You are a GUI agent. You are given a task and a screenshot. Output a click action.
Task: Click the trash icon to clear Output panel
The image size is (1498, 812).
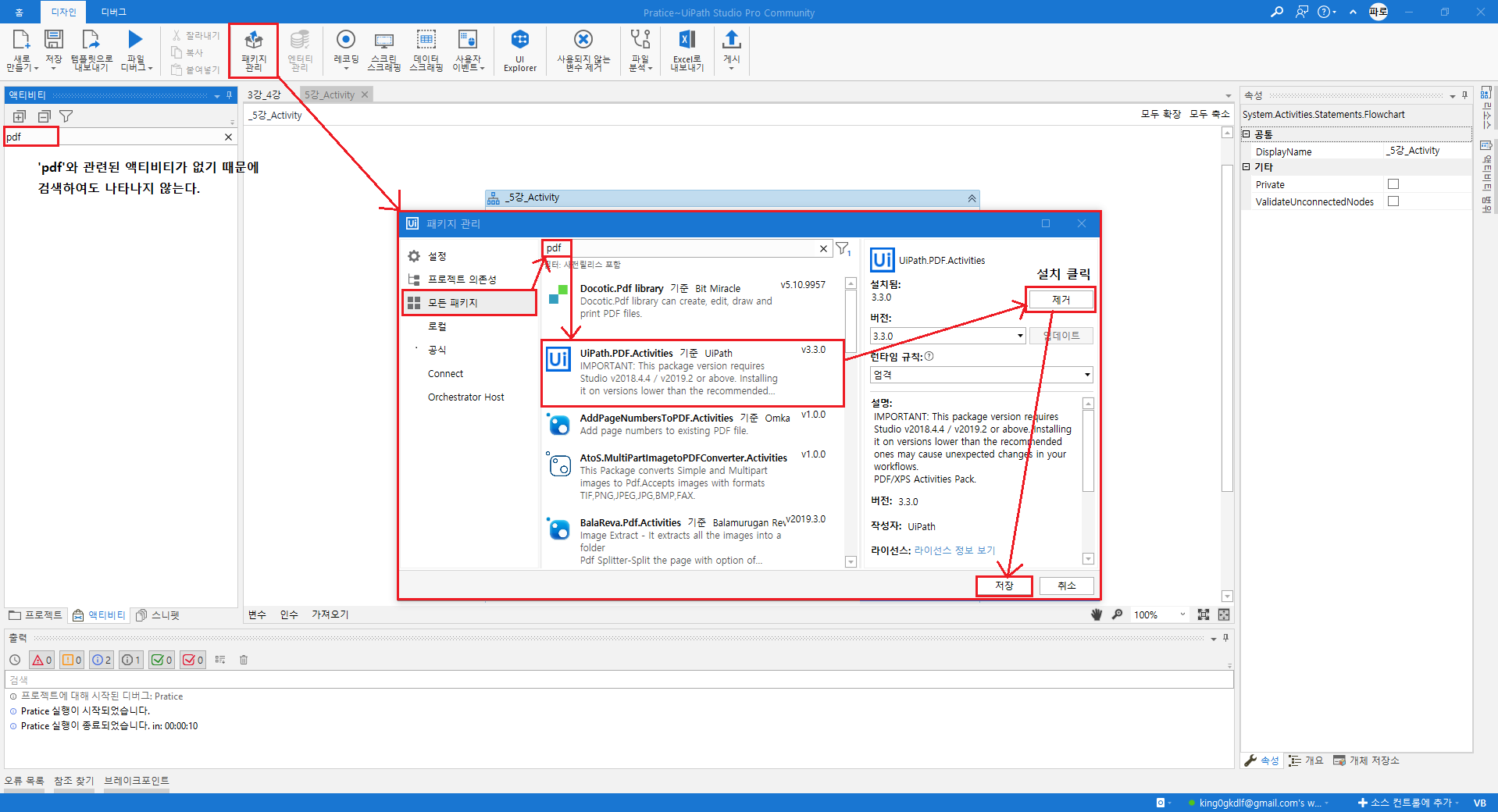244,660
